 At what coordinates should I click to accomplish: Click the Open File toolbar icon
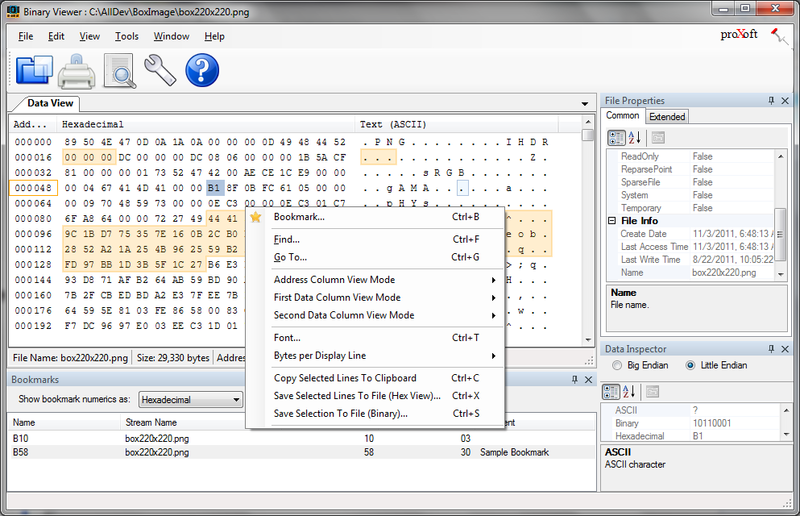[x=34, y=70]
